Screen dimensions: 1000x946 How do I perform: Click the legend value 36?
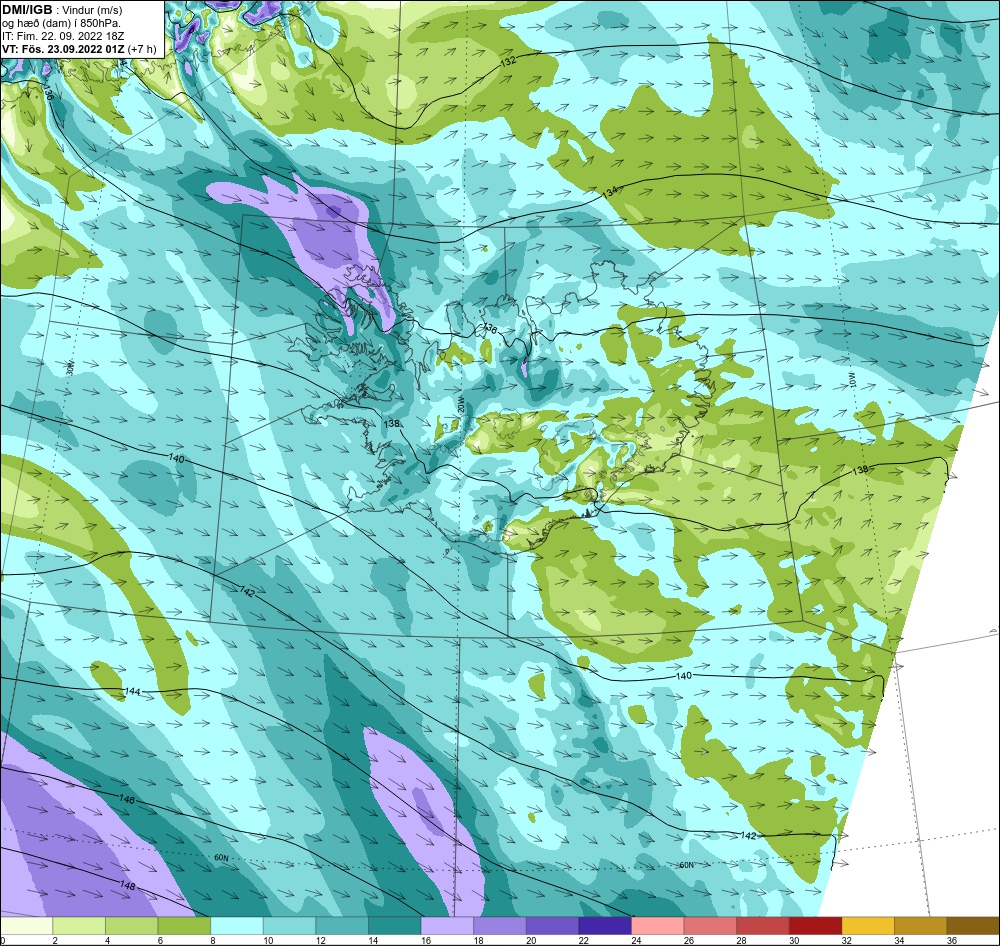pyautogui.click(x=952, y=940)
